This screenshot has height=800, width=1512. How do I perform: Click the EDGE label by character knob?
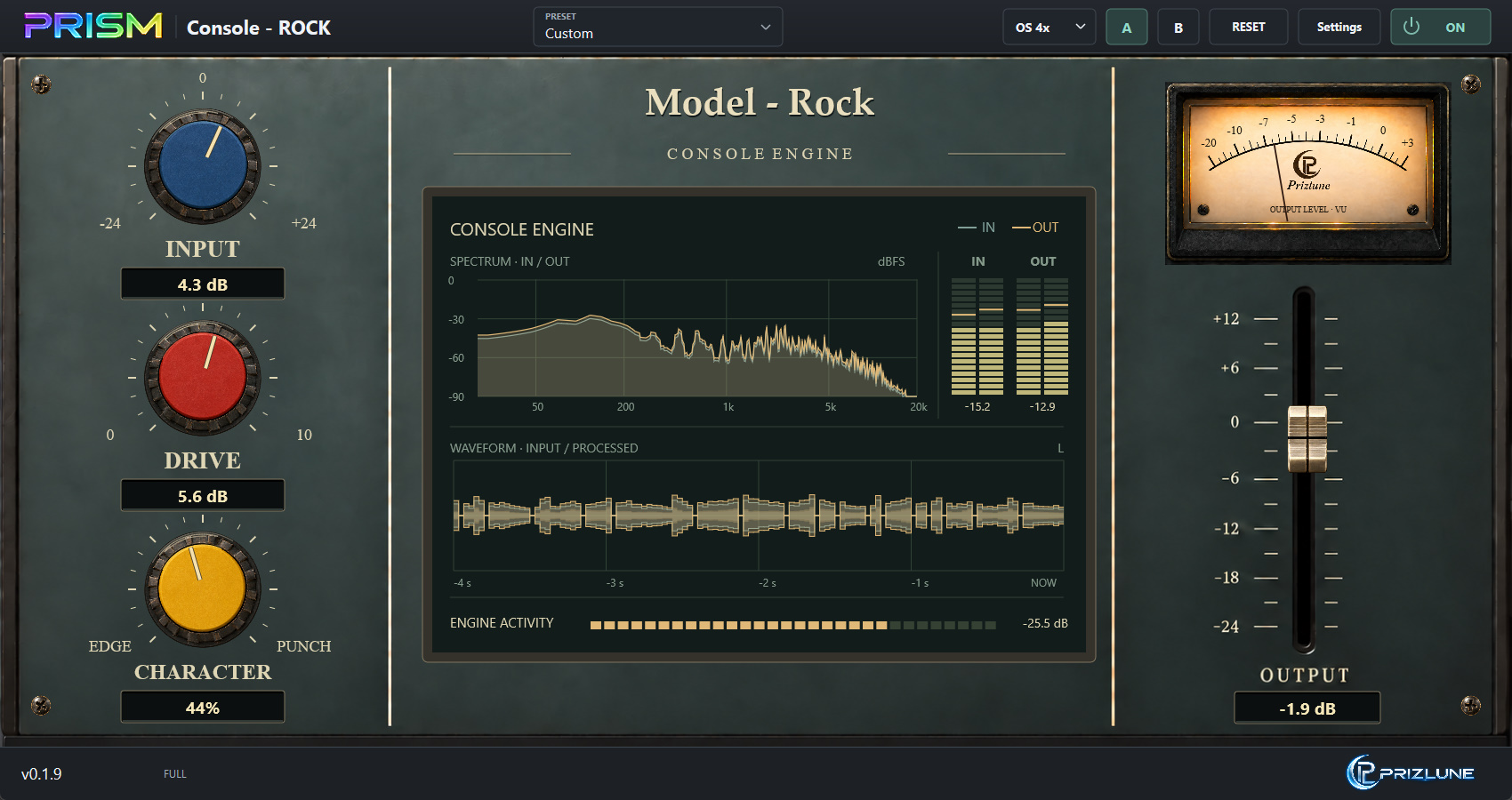109,646
